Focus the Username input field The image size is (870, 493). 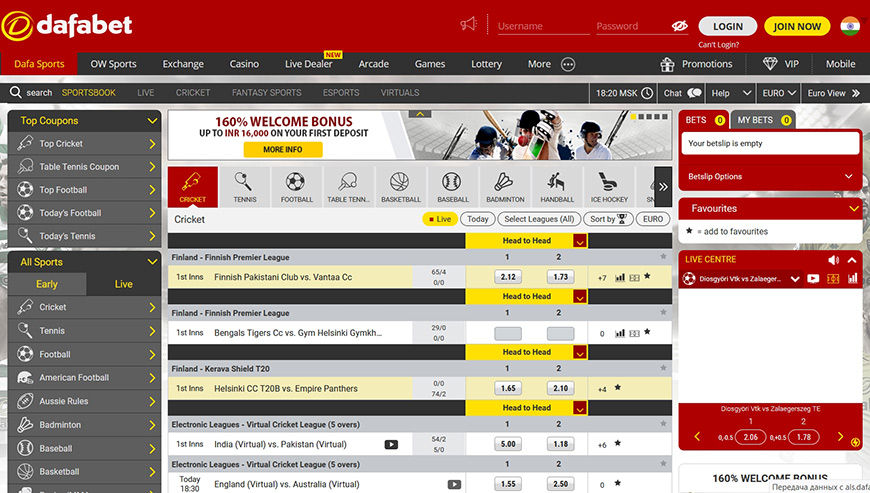point(543,26)
